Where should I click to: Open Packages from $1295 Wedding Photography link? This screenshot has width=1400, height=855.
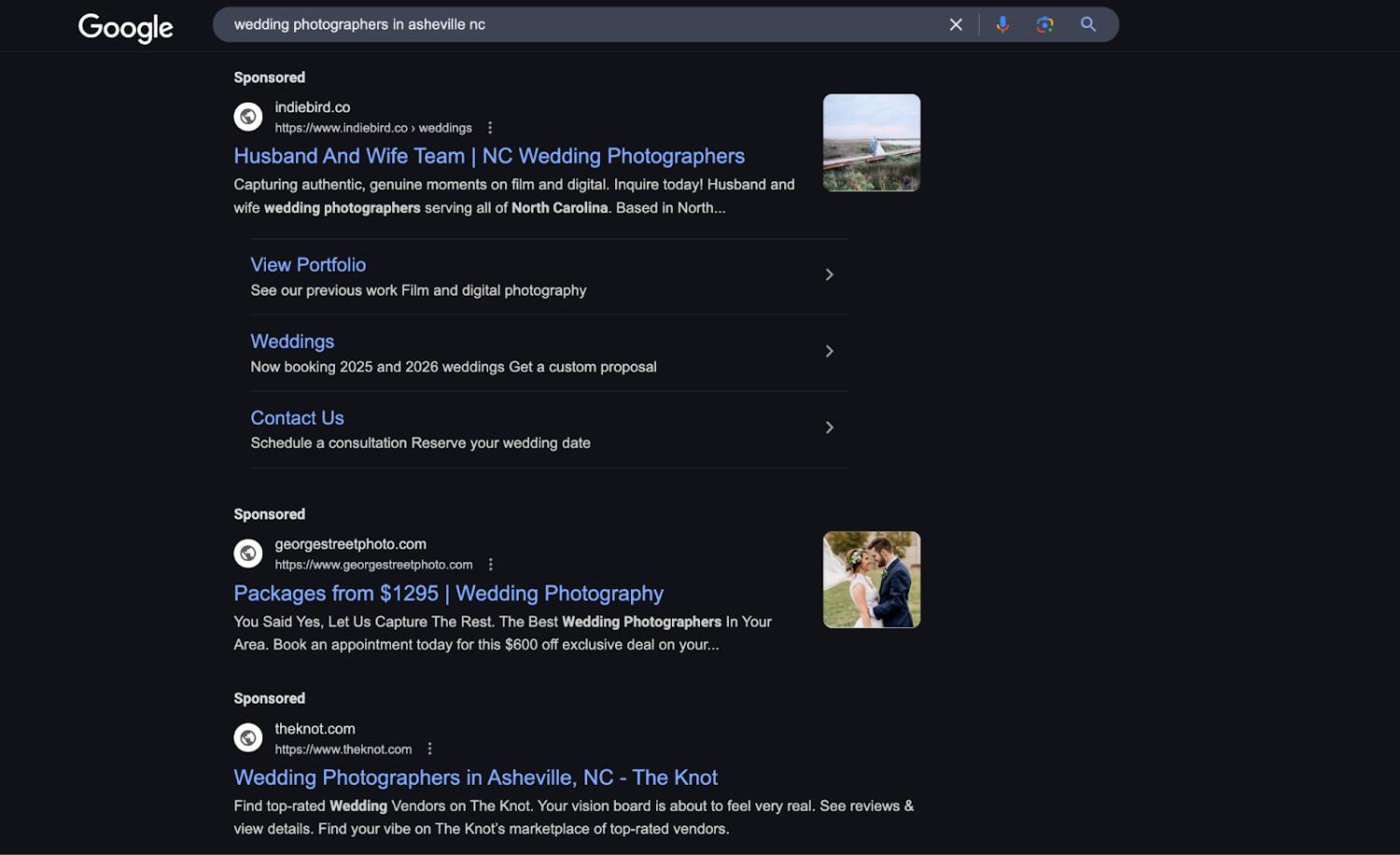(x=448, y=594)
